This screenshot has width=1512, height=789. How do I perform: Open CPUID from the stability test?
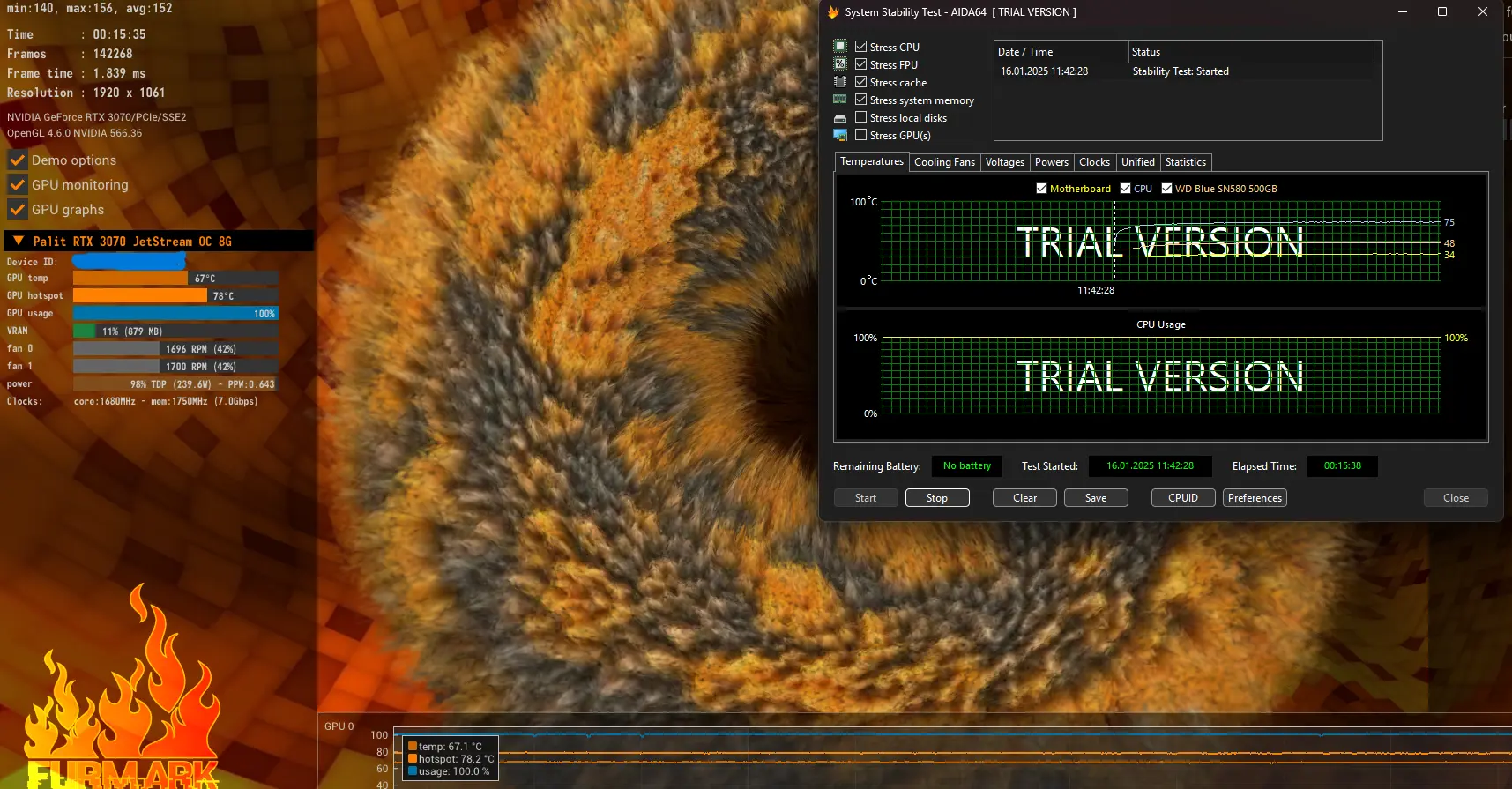coord(1183,498)
